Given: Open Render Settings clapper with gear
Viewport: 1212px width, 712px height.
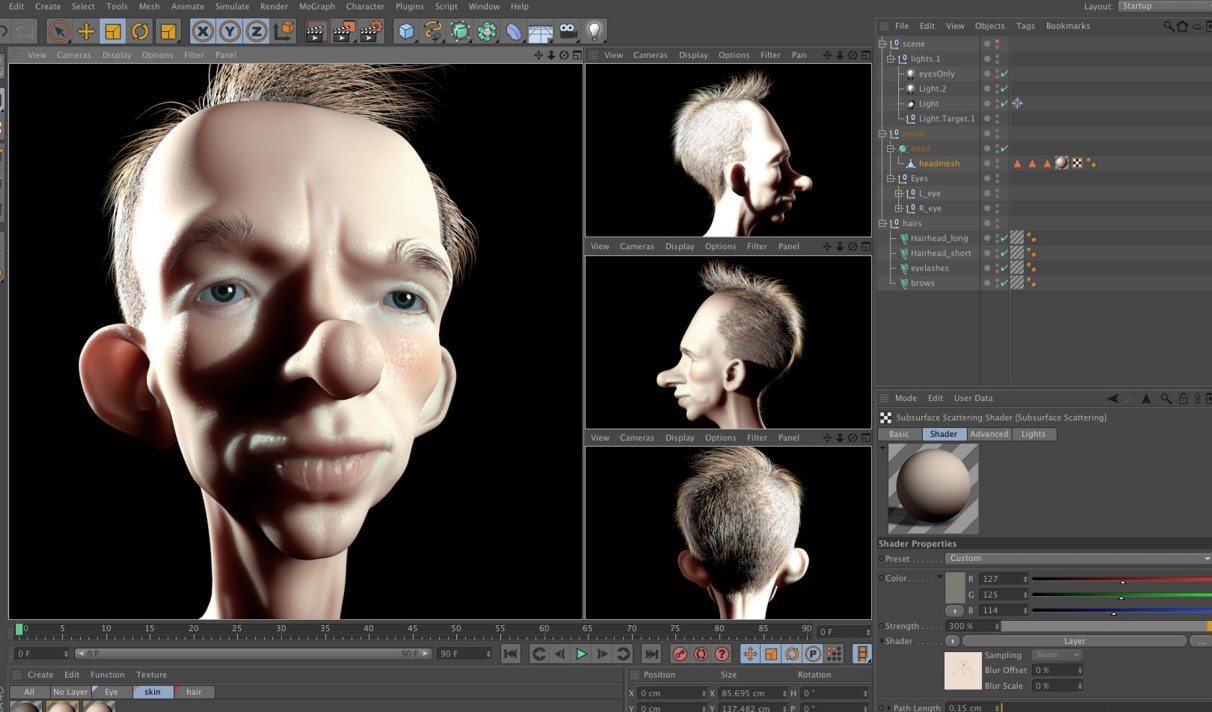Looking at the screenshot, I should click(371, 32).
